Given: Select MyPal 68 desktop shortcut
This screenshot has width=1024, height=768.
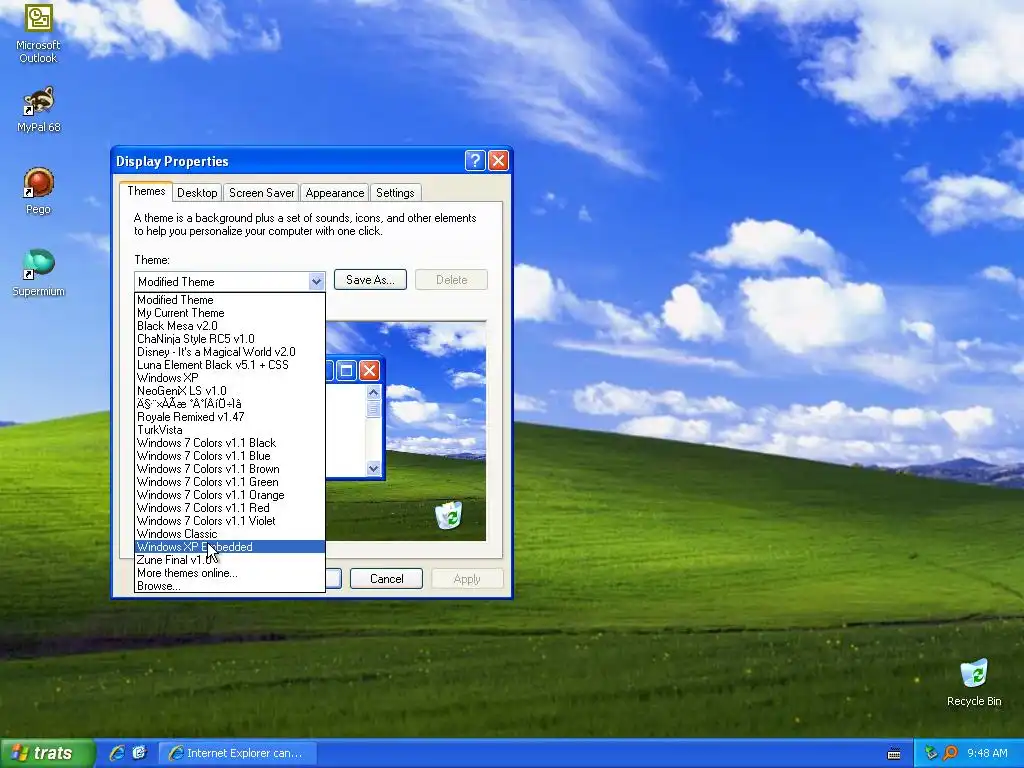Looking at the screenshot, I should point(38,110).
